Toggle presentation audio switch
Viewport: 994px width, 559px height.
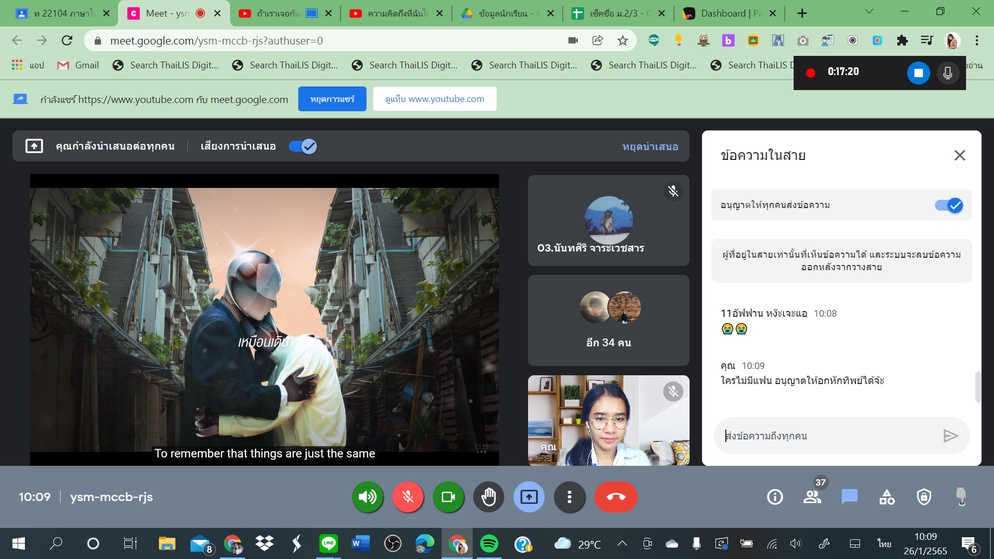[x=303, y=146]
